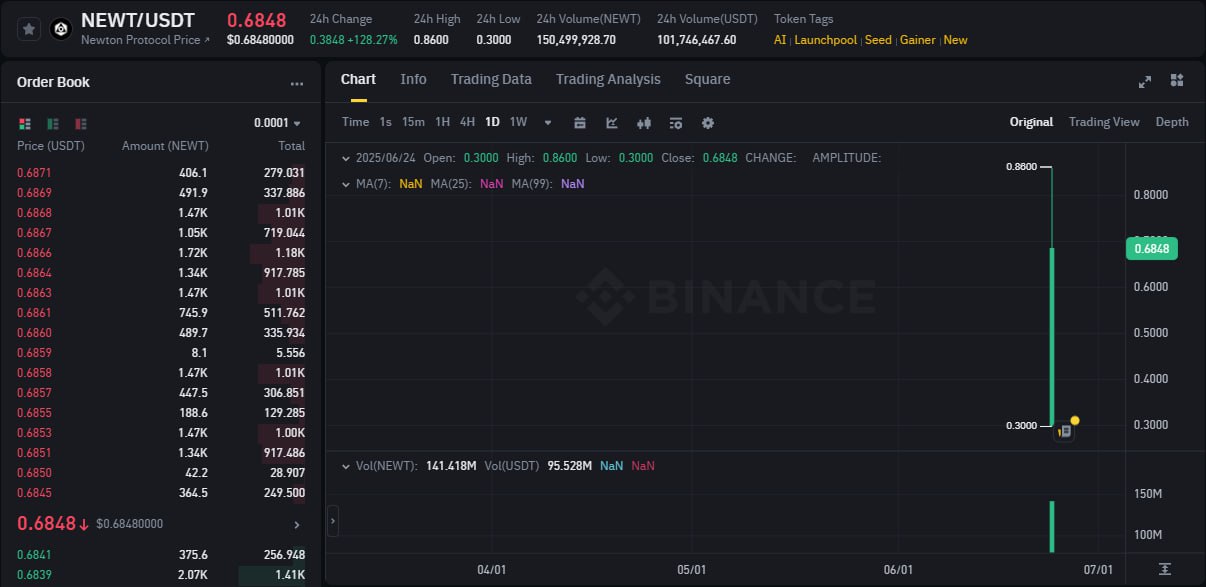Open chart layout grid selector
Viewport: 1206px width, 587px height.
coord(1177,80)
